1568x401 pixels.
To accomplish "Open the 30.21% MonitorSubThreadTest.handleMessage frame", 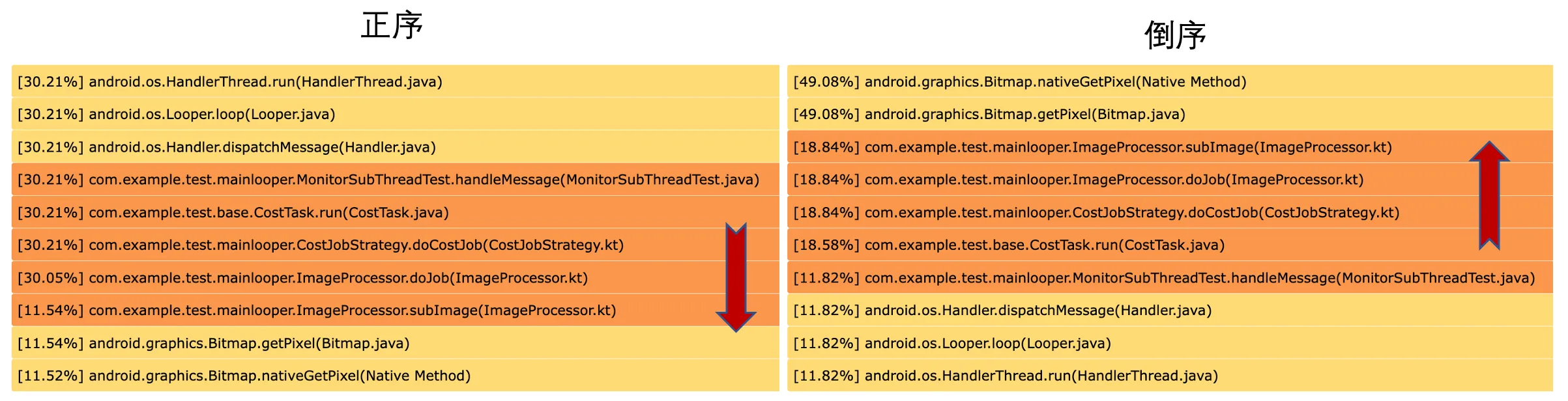I will (396, 180).
